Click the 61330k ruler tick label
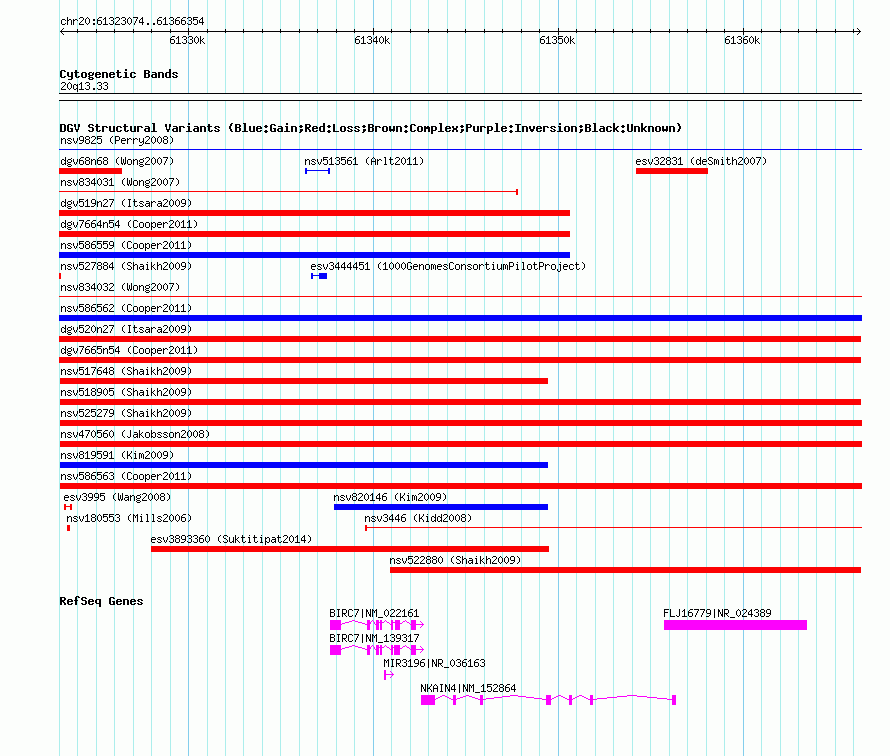The width and height of the screenshot is (890, 756). click(187, 40)
